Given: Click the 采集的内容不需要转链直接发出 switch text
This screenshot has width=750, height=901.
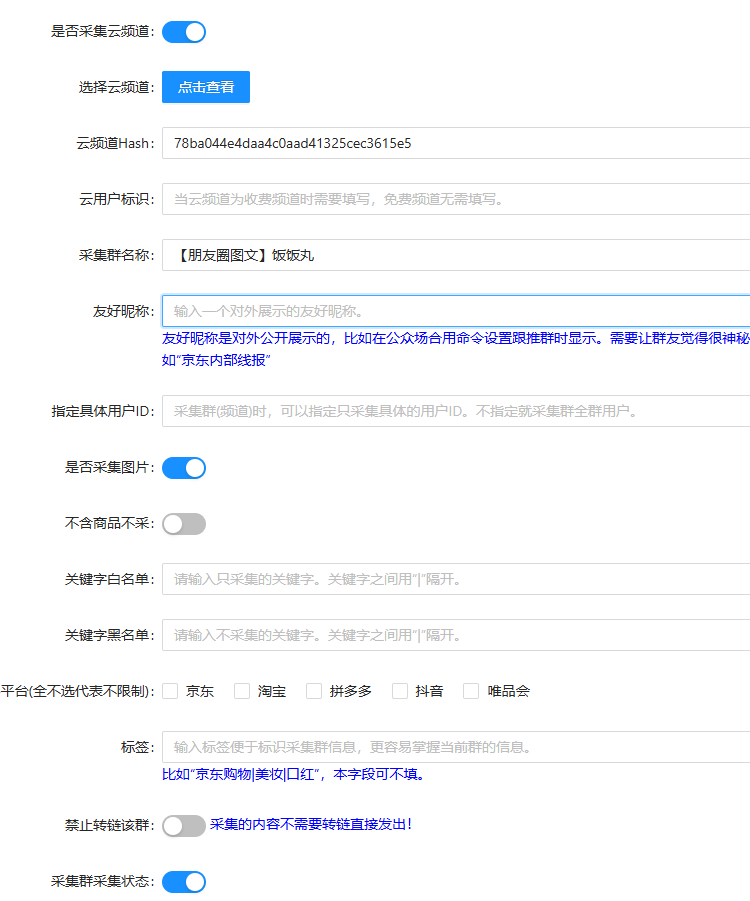Looking at the screenshot, I should pyautogui.click(x=311, y=825).
